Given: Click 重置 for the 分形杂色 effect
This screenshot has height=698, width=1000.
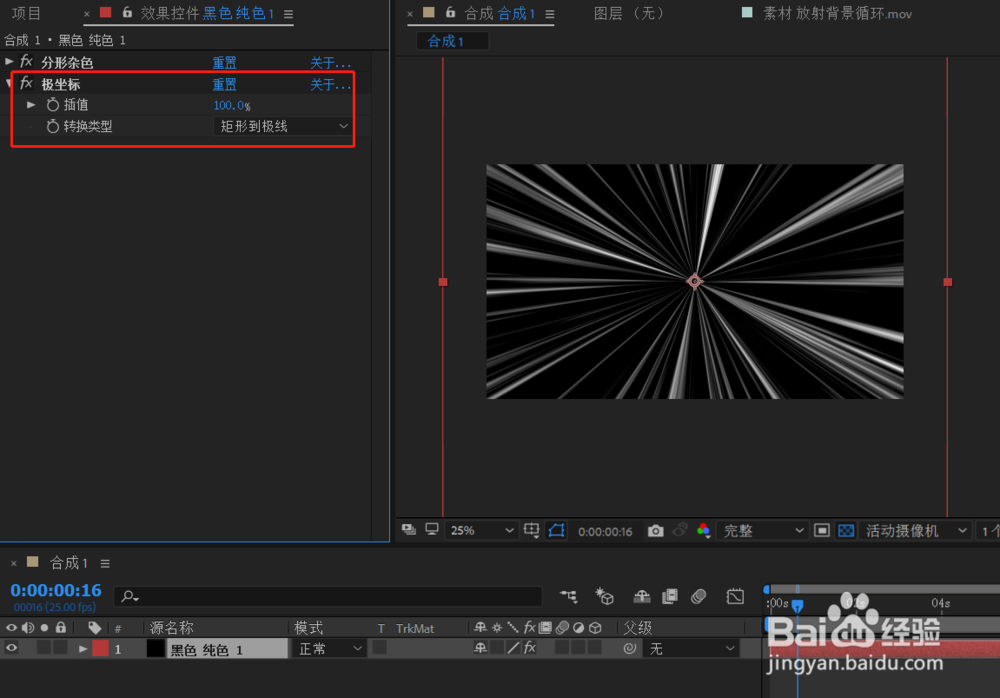Looking at the screenshot, I should tap(224, 63).
